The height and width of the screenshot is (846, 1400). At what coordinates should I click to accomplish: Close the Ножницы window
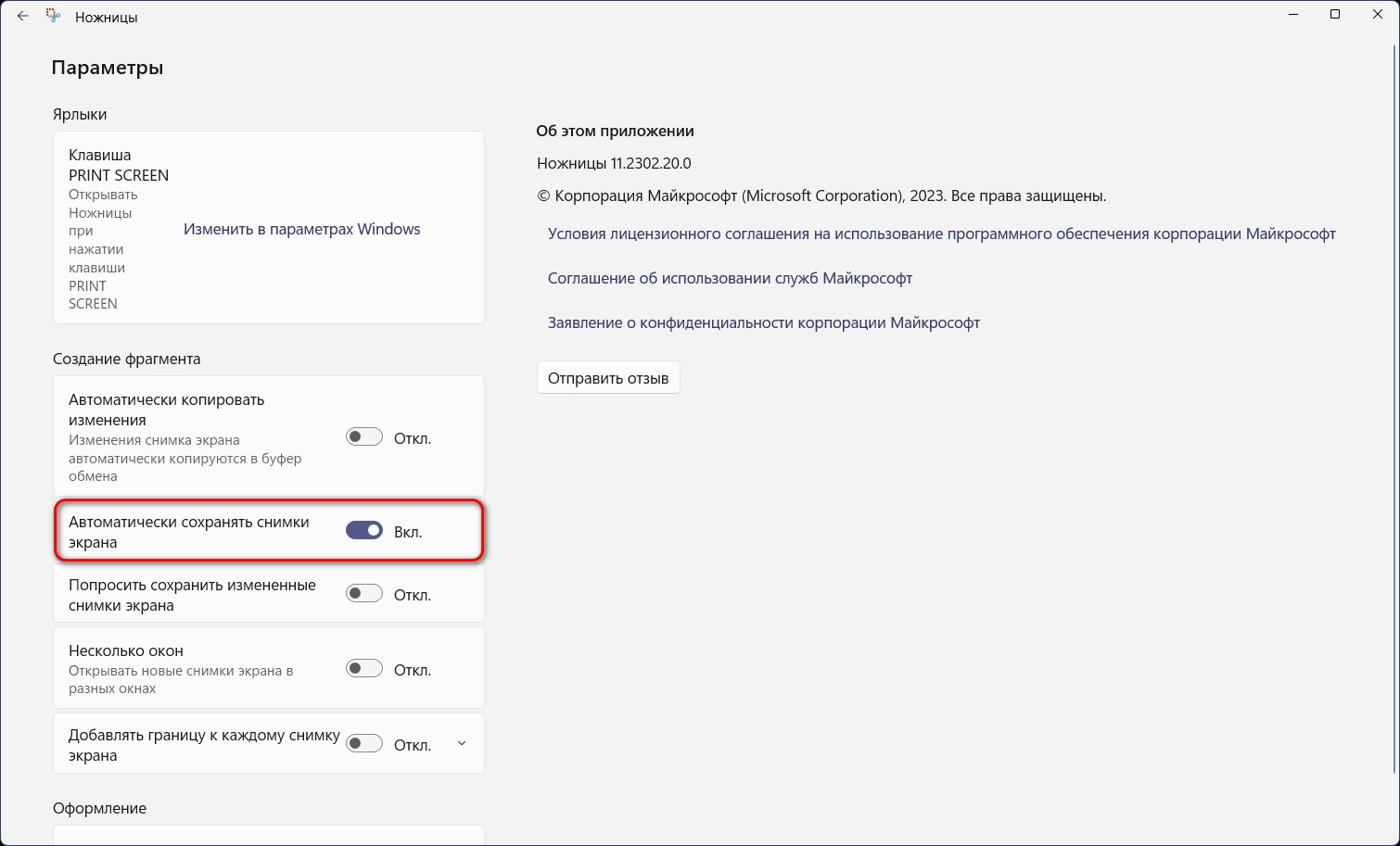click(x=1378, y=14)
